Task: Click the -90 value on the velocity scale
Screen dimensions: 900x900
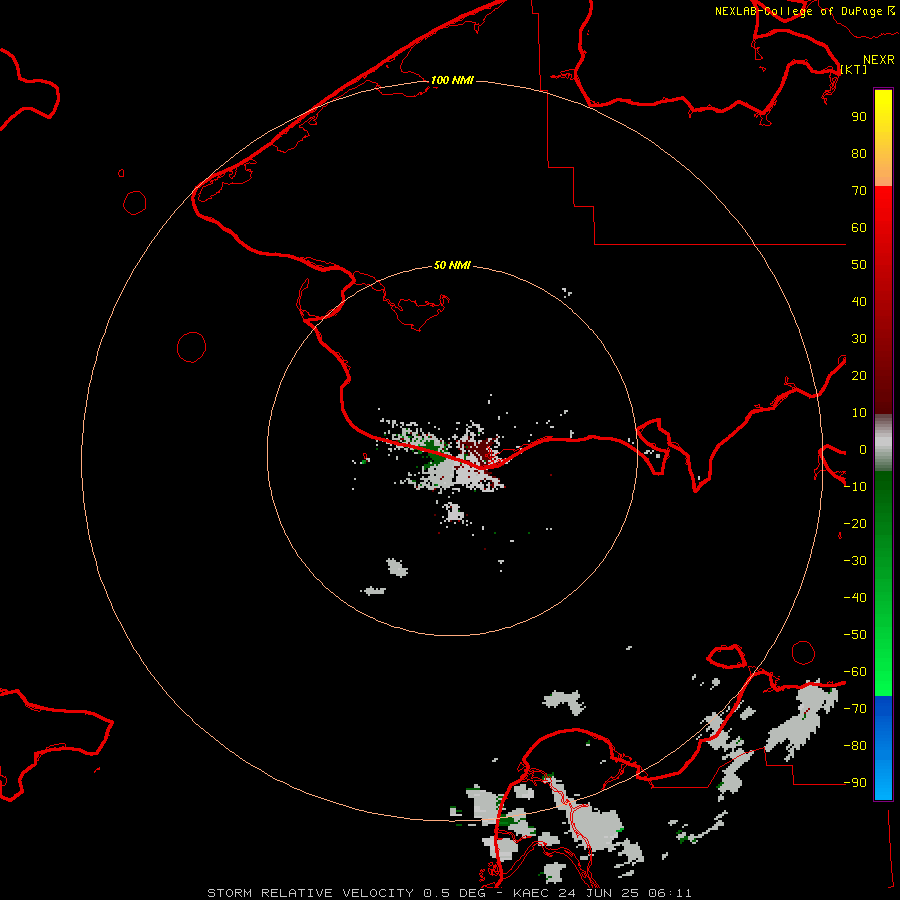Action: tap(855, 783)
